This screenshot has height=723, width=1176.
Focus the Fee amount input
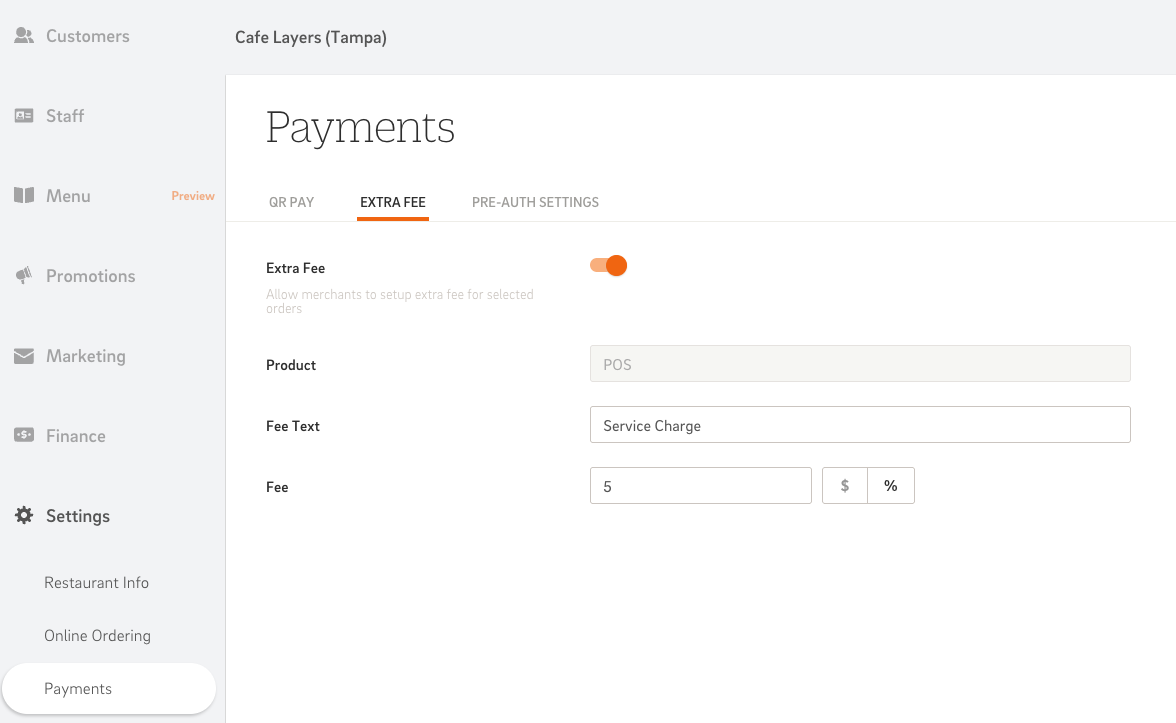coord(700,485)
